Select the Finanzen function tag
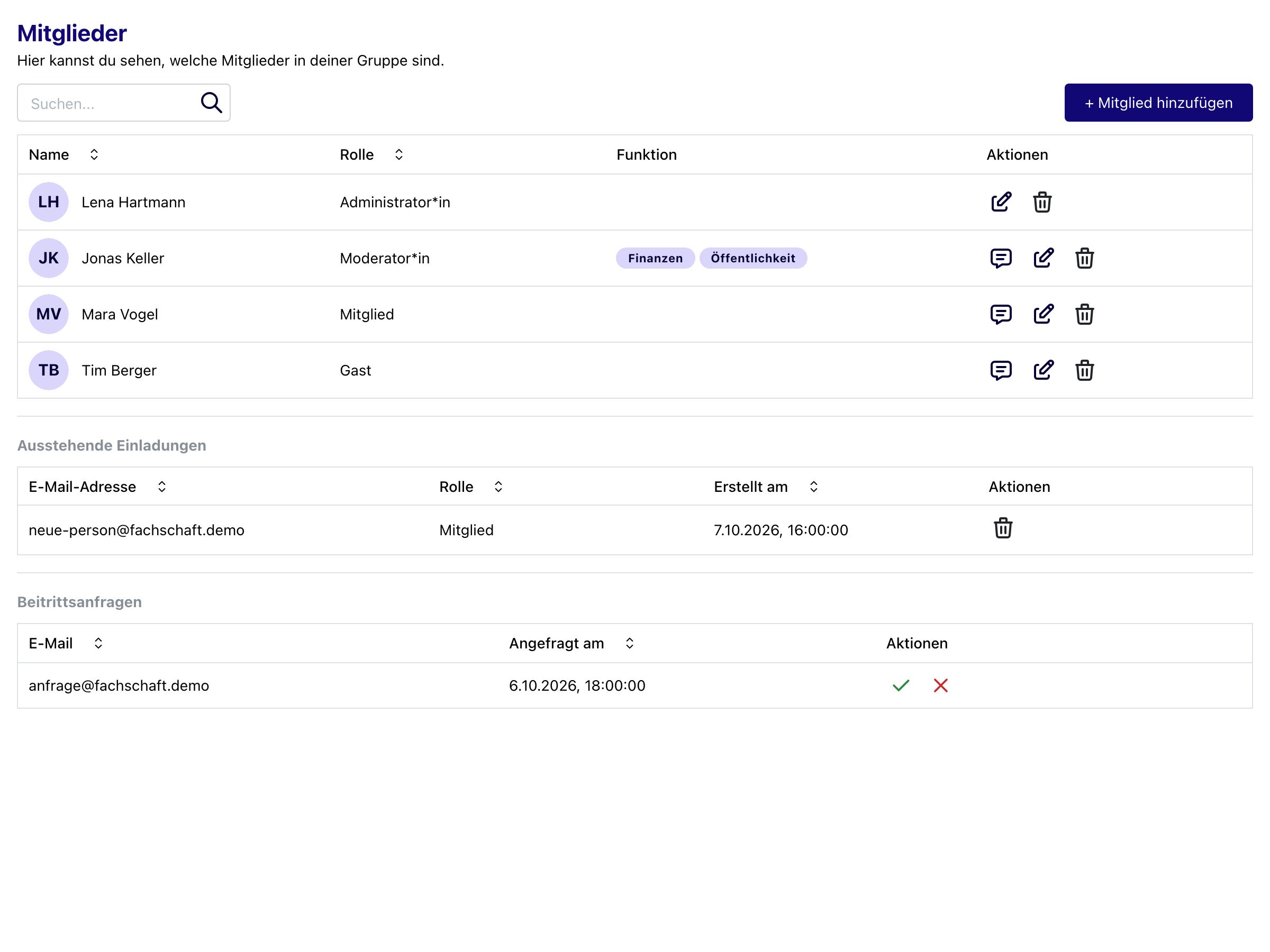Image resolution: width=1270 pixels, height=952 pixels. (x=655, y=258)
